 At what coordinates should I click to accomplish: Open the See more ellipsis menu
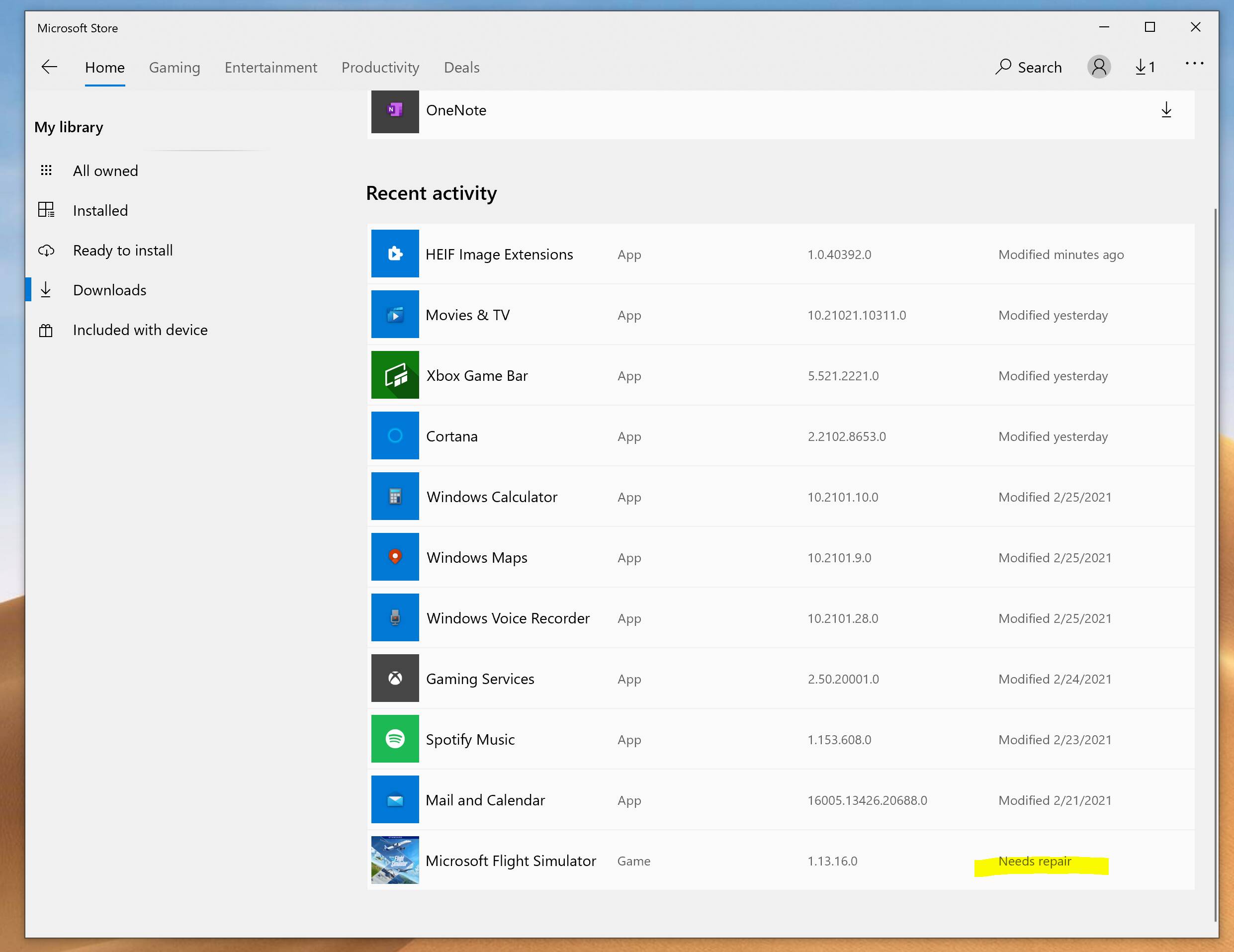click(x=1194, y=64)
